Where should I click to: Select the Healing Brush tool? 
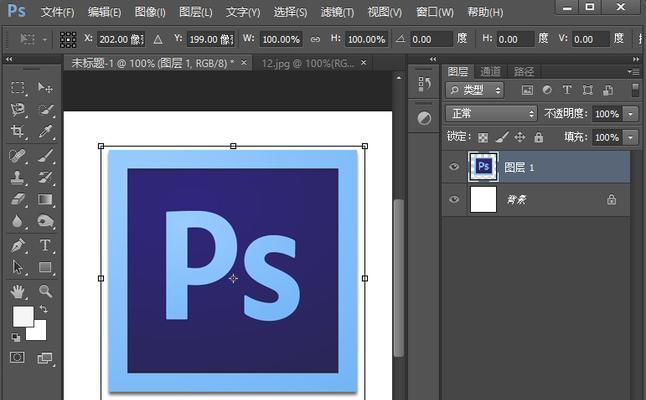(17, 156)
